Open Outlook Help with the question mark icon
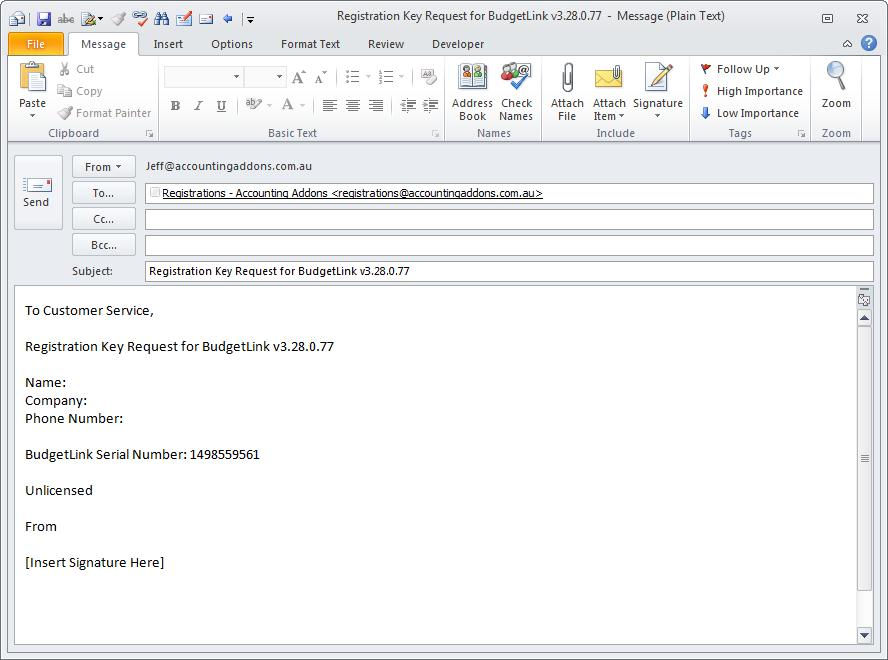This screenshot has height=660, width=888. click(869, 43)
